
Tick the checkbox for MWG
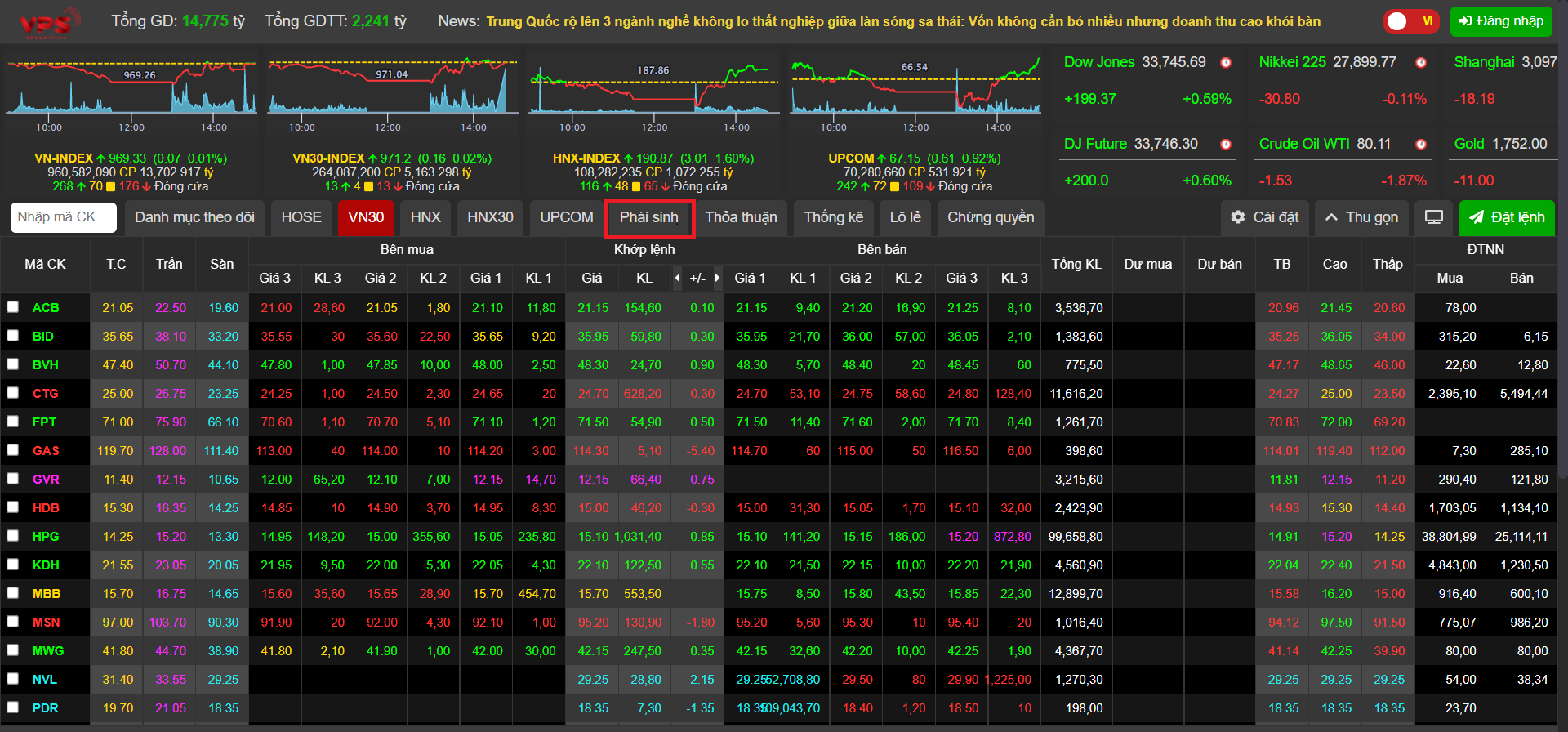click(12, 650)
